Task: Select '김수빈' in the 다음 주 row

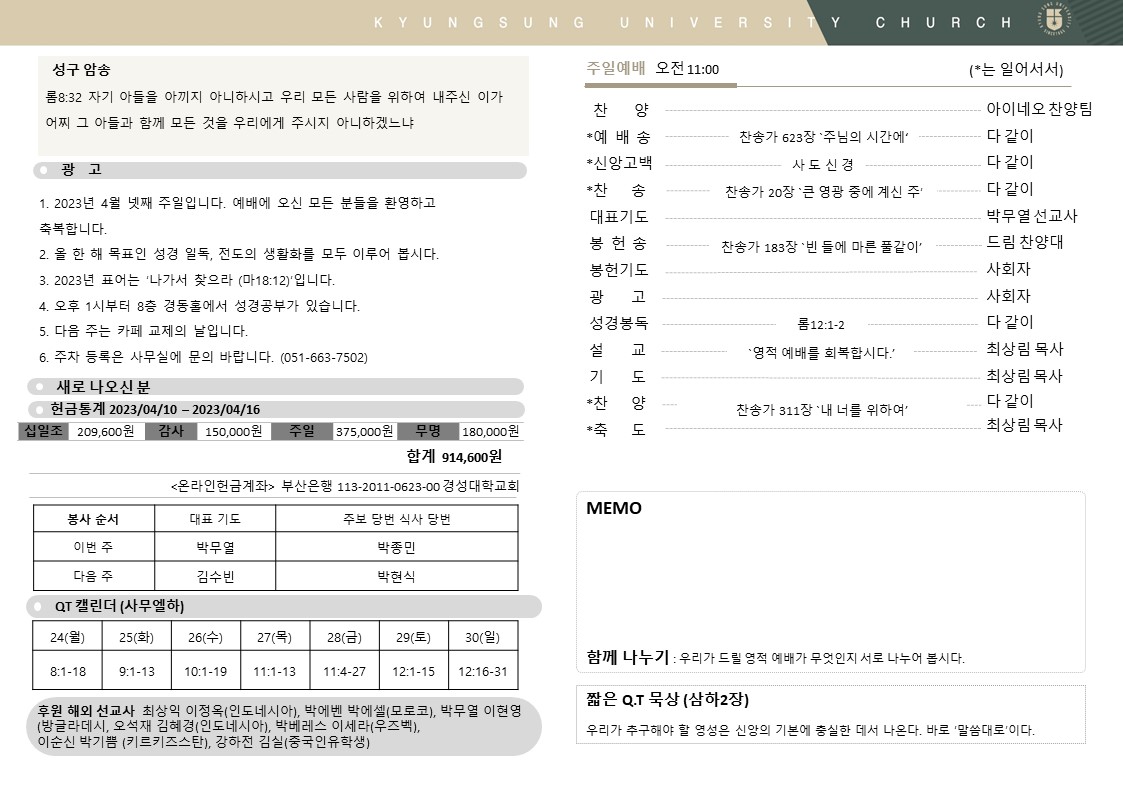Action: pos(215,576)
